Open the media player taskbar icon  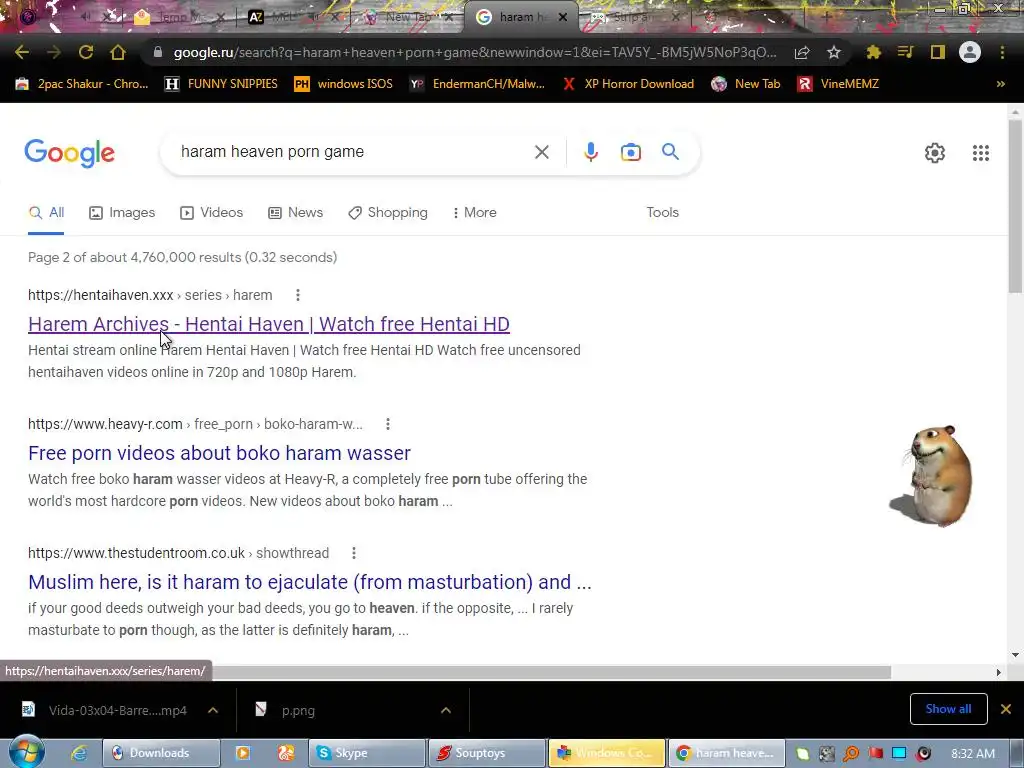[x=243, y=753]
